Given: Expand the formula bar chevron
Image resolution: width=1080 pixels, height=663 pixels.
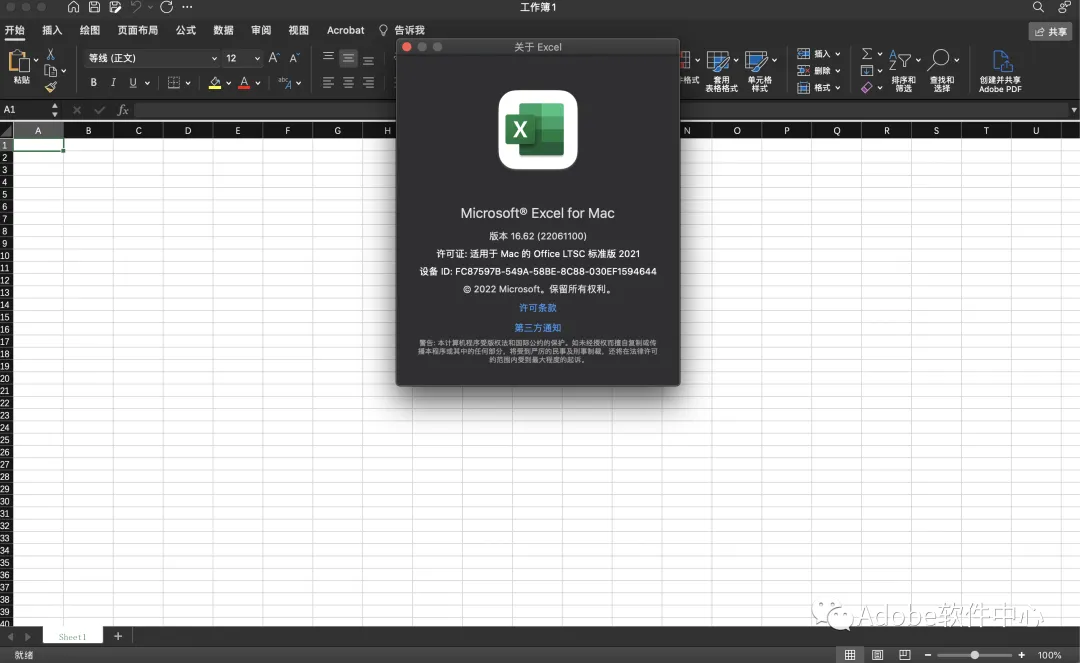Looking at the screenshot, I should (x=1073, y=110).
